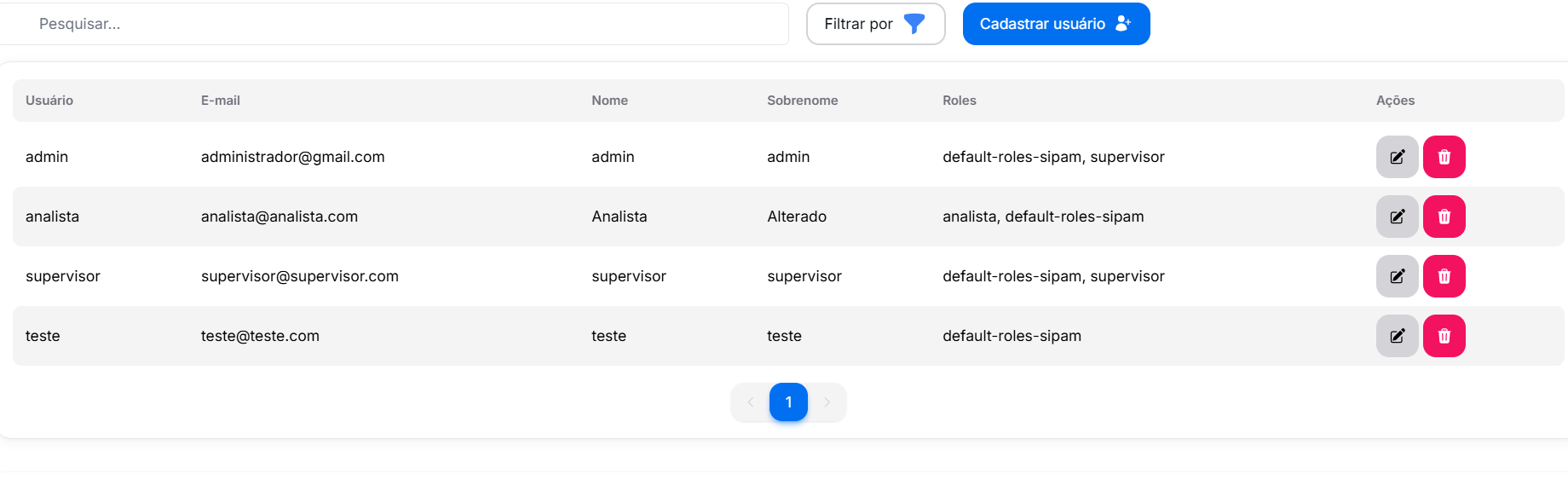Screen dimensions: 1568x497
Task: Click the E-mail column header
Action: tap(221, 101)
